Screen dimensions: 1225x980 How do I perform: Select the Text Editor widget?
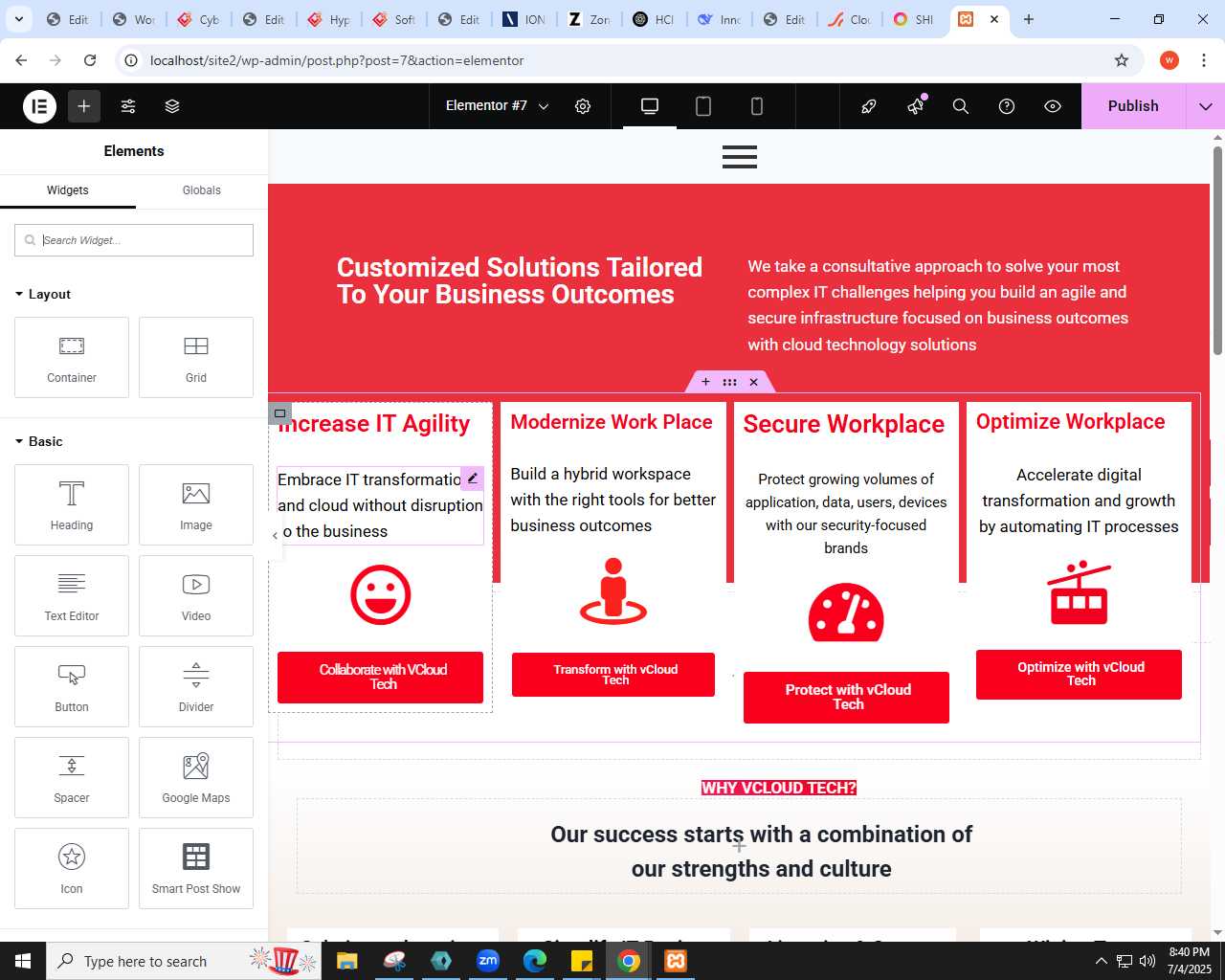pos(72,595)
